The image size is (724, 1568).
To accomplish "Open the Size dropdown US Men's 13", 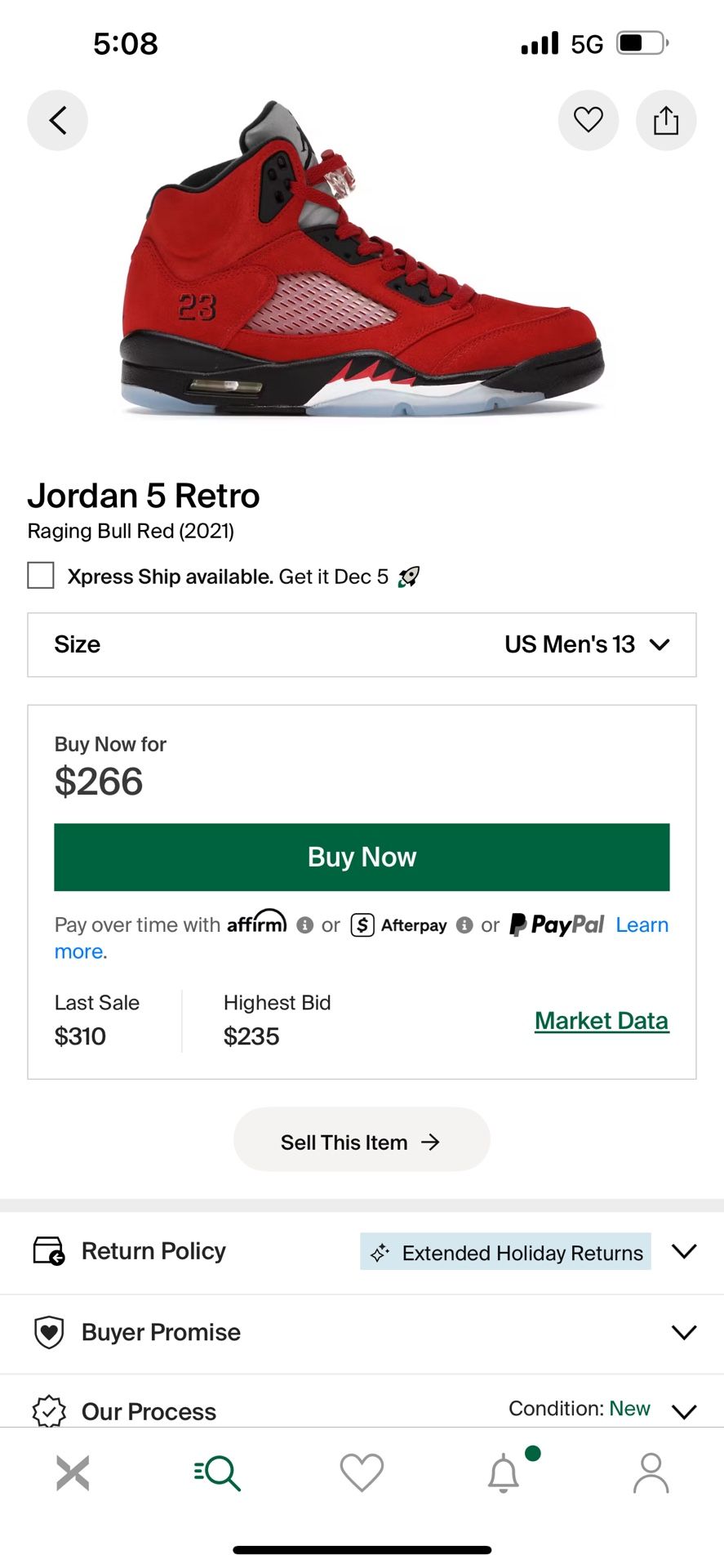I will (x=362, y=644).
